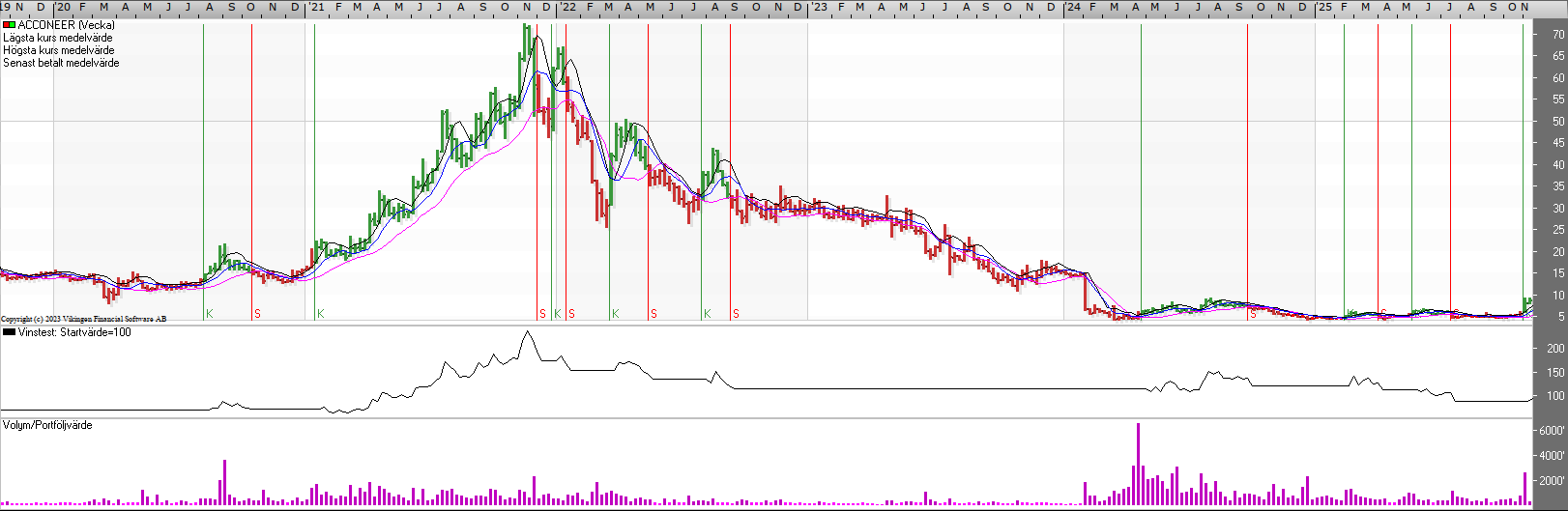Click the 6000' volume axis label
This screenshot has height=511, width=1568.
[x=1551, y=431]
